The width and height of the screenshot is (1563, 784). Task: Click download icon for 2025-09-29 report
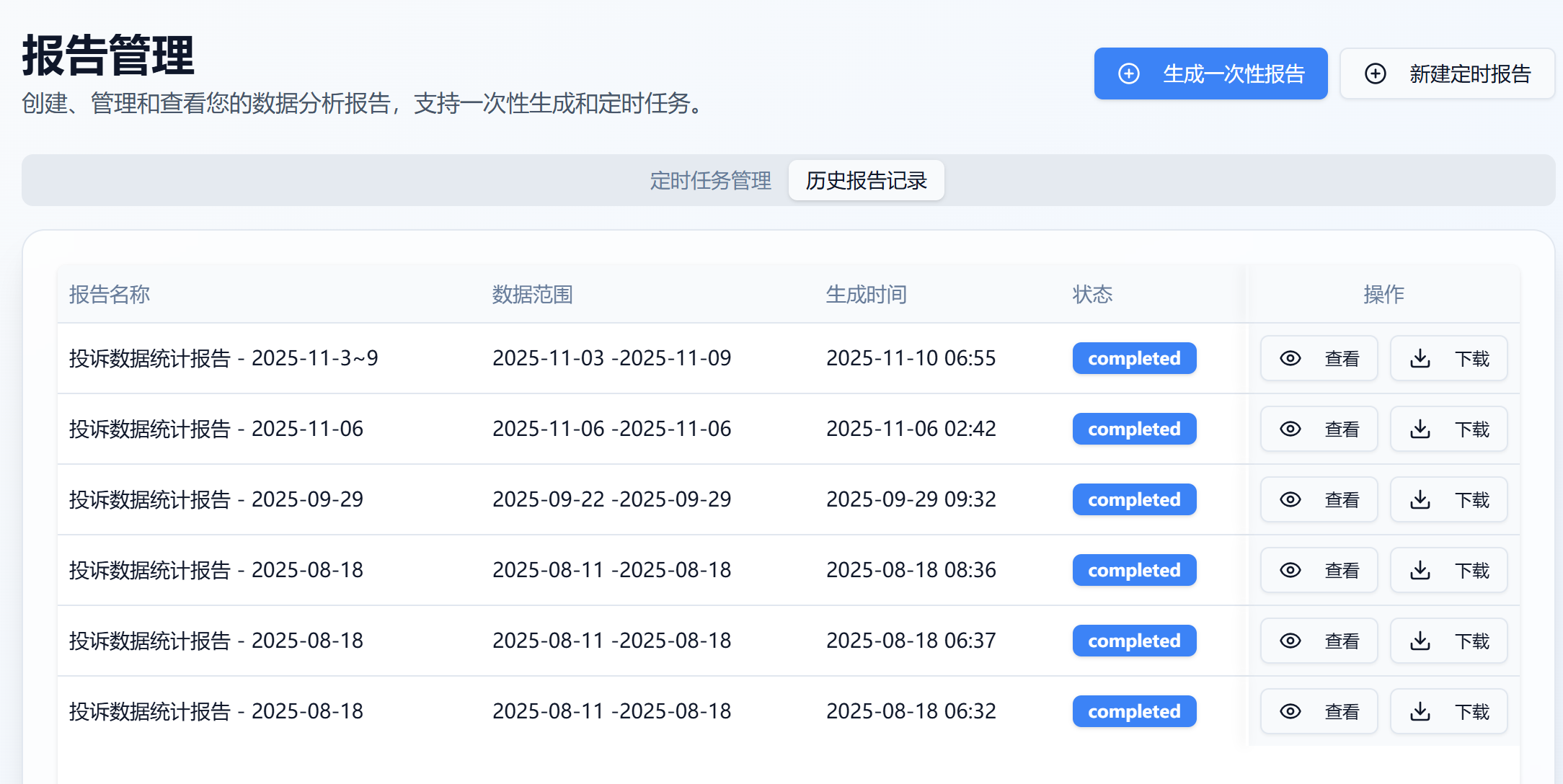1420,499
